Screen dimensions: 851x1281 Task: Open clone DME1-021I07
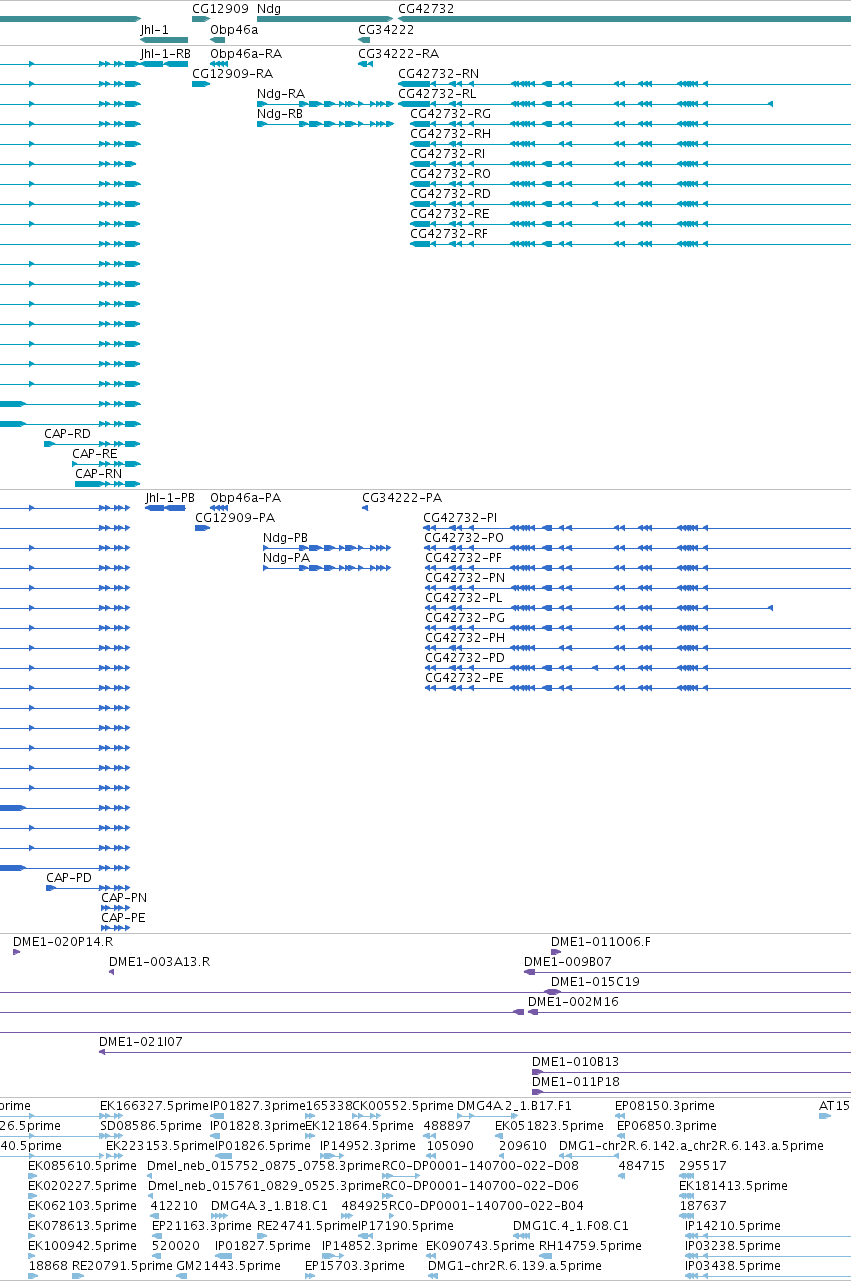[141, 1042]
